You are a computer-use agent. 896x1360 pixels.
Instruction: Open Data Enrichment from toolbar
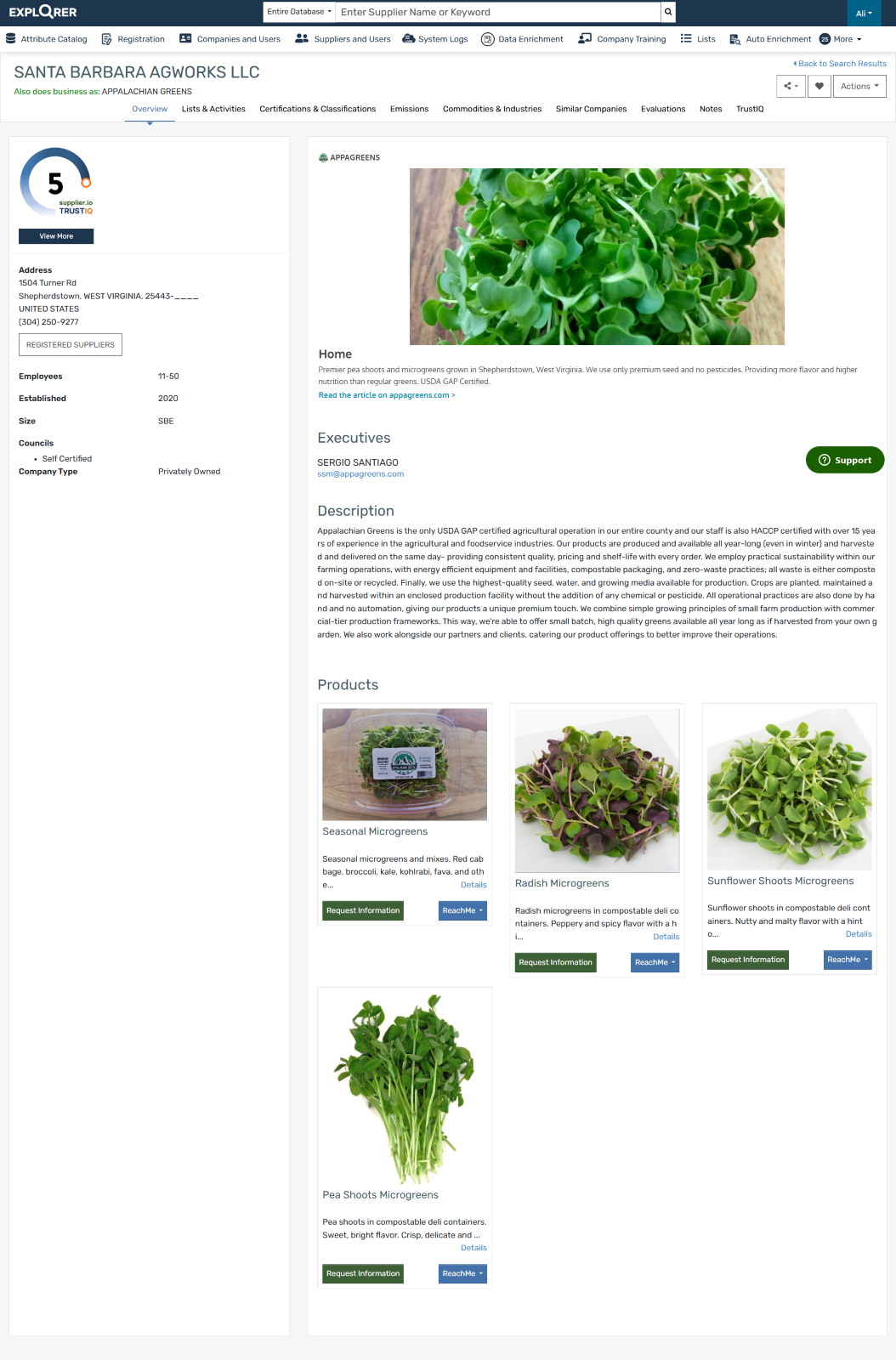pos(522,39)
